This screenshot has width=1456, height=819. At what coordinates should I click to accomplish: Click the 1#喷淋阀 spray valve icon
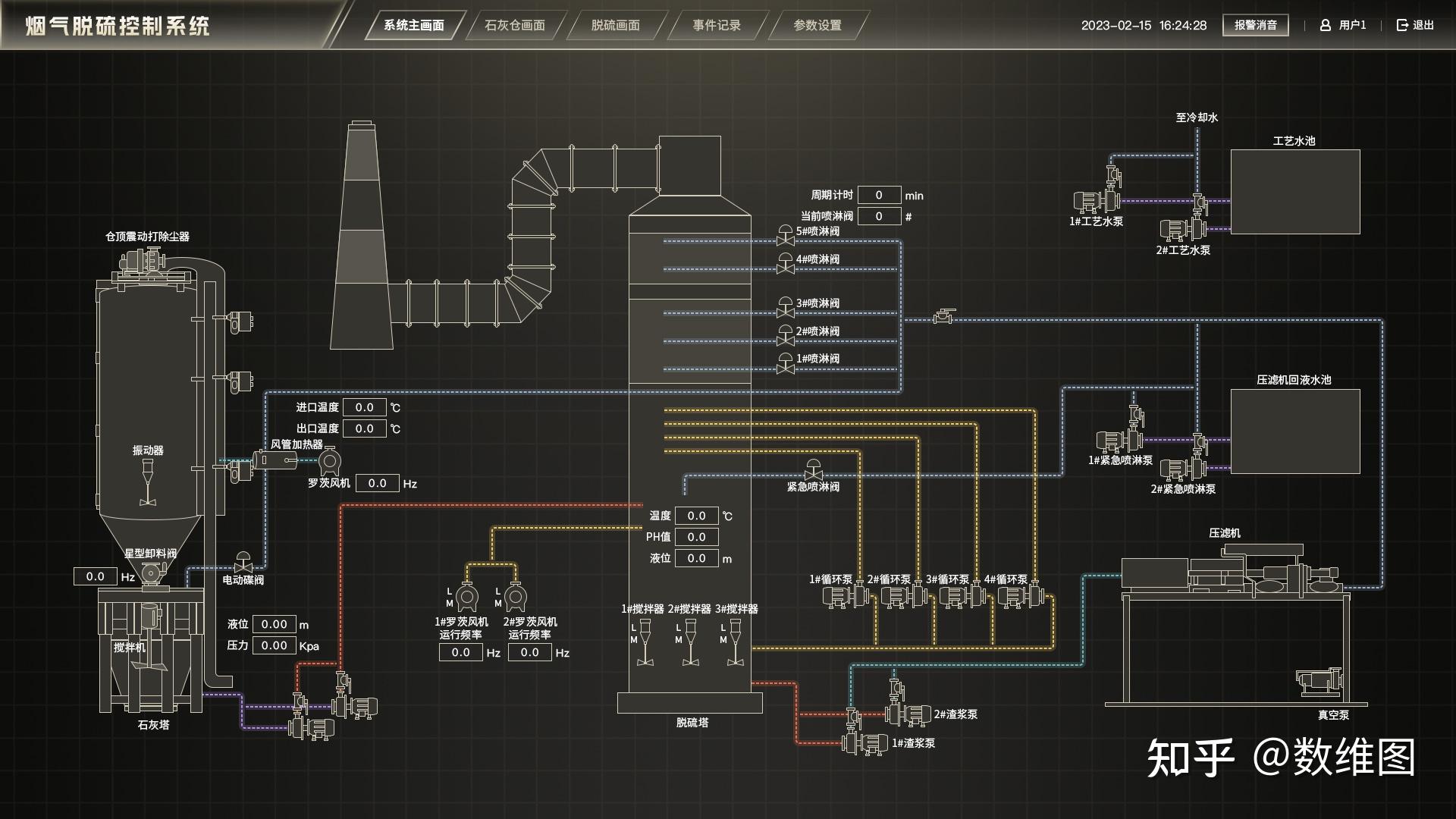point(785,364)
